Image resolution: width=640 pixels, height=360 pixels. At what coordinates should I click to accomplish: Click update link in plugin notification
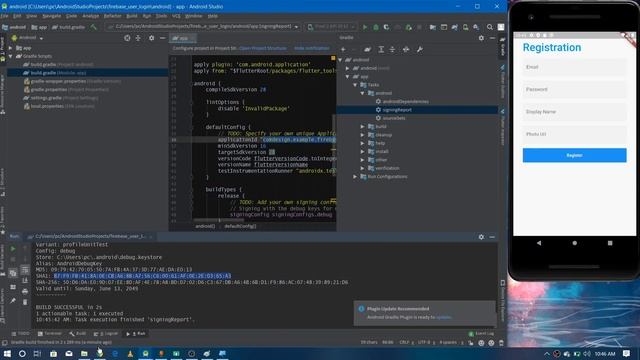coord(444,317)
